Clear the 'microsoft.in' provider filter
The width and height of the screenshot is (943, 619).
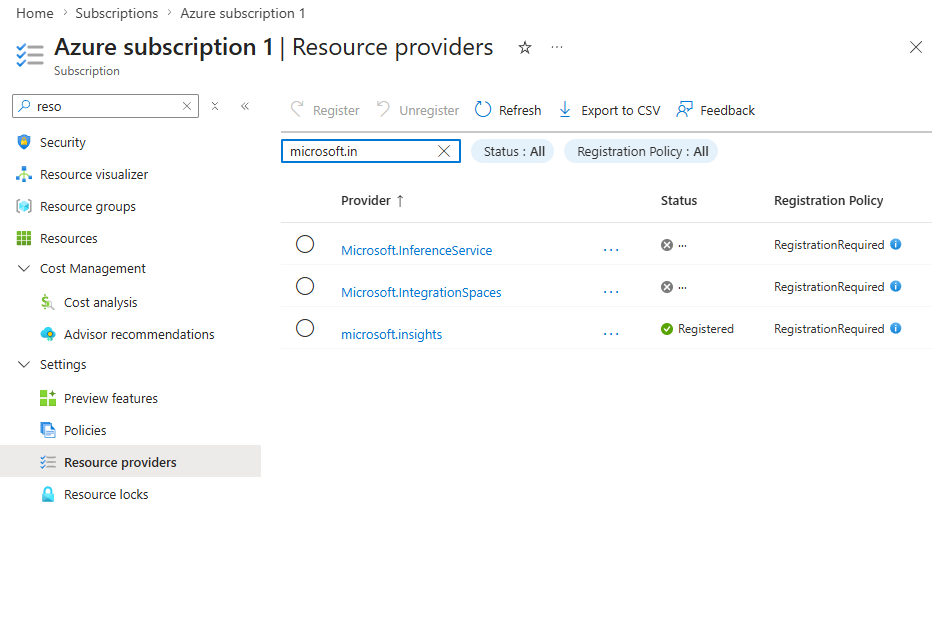[444, 151]
